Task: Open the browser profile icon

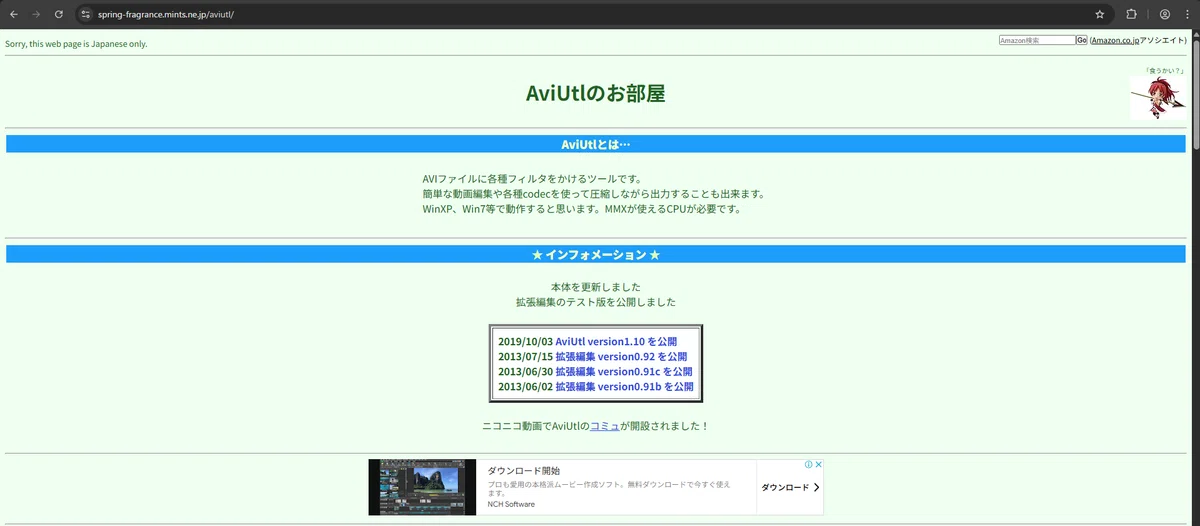Action: click(1165, 14)
